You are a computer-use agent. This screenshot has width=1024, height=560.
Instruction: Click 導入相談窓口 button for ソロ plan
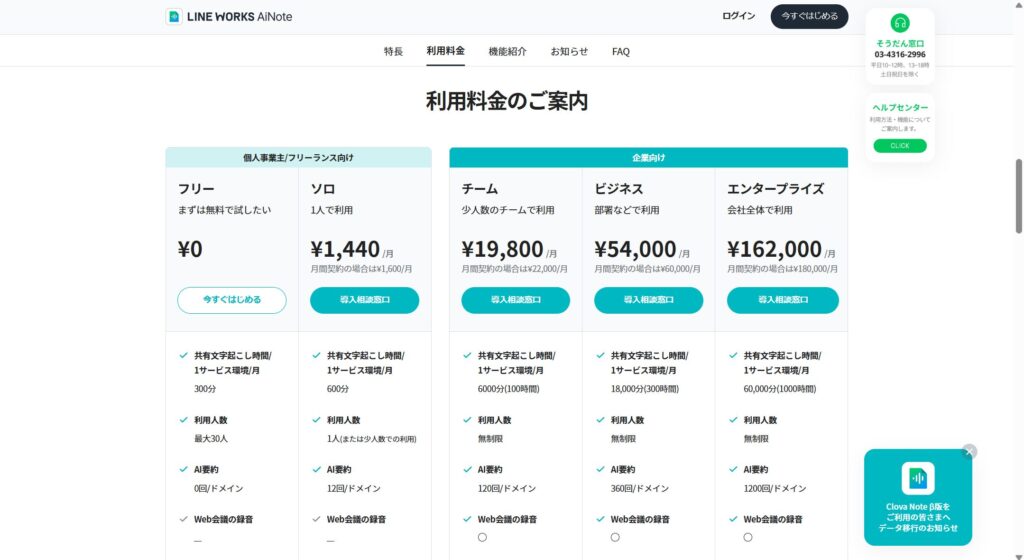coord(364,300)
